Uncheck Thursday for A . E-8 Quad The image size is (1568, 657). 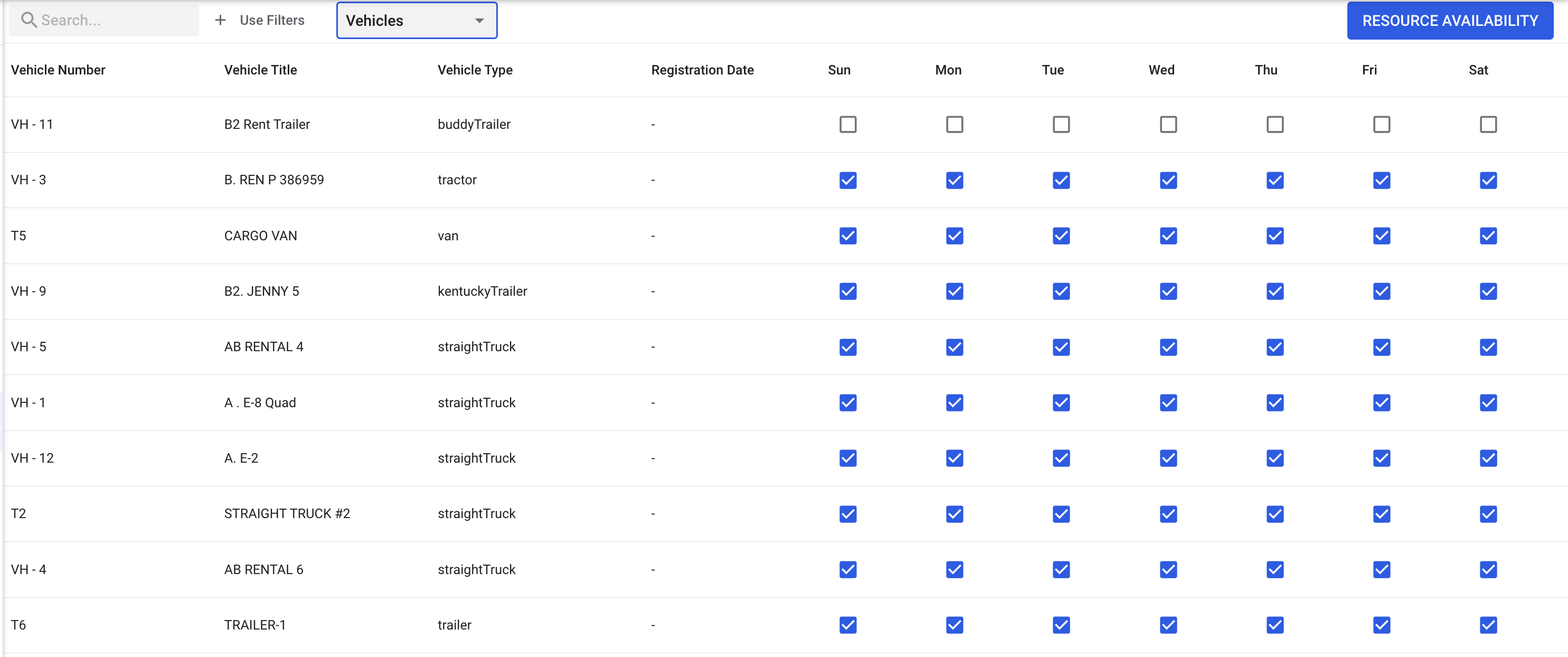point(1274,402)
